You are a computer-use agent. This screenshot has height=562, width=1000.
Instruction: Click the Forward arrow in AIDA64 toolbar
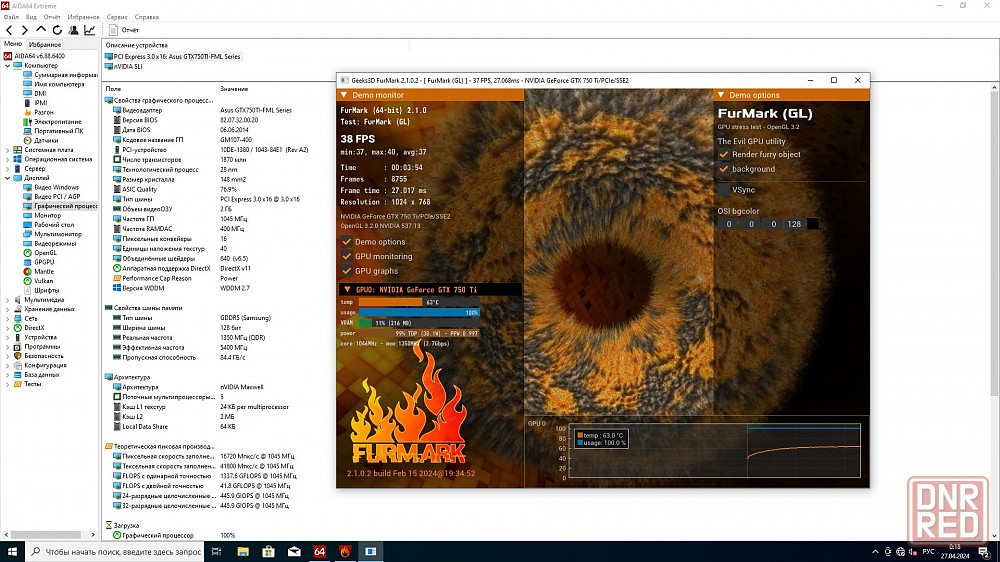25,30
